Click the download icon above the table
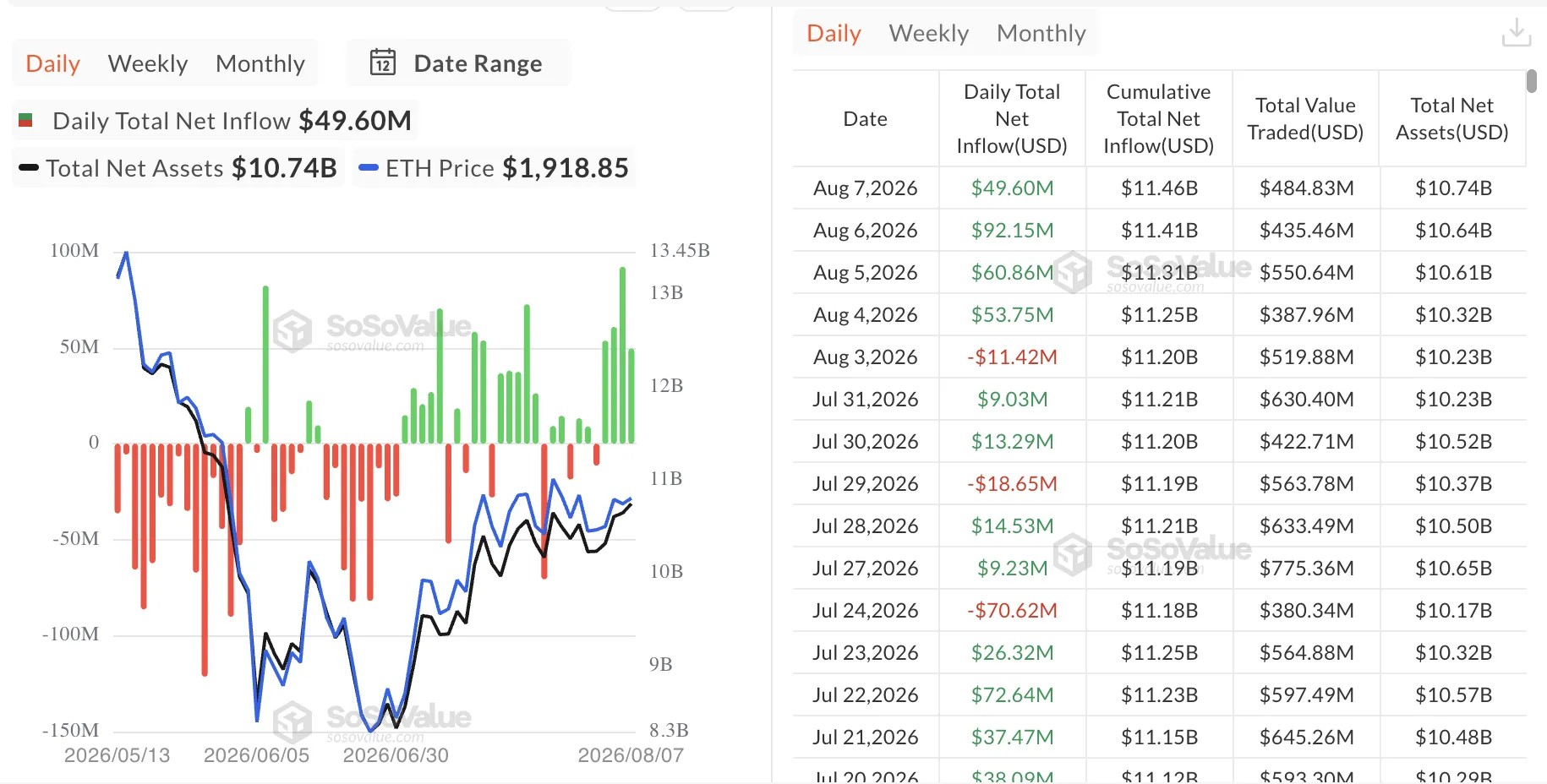 coord(1516,33)
